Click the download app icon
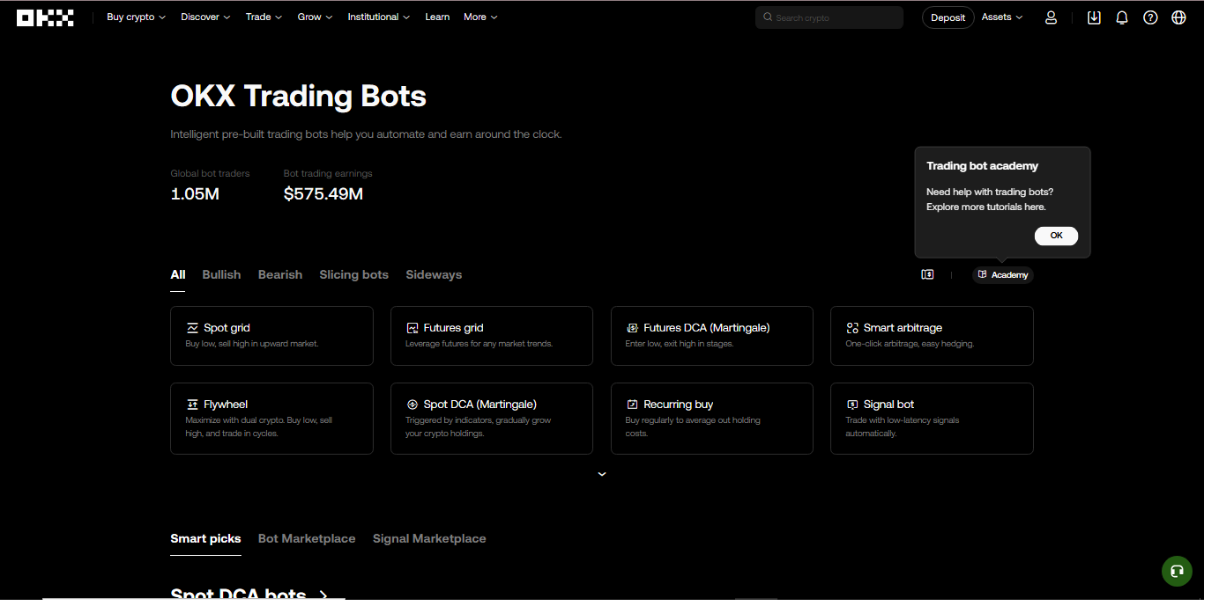Viewport: 1208px width, 600px height. [x=1094, y=17]
